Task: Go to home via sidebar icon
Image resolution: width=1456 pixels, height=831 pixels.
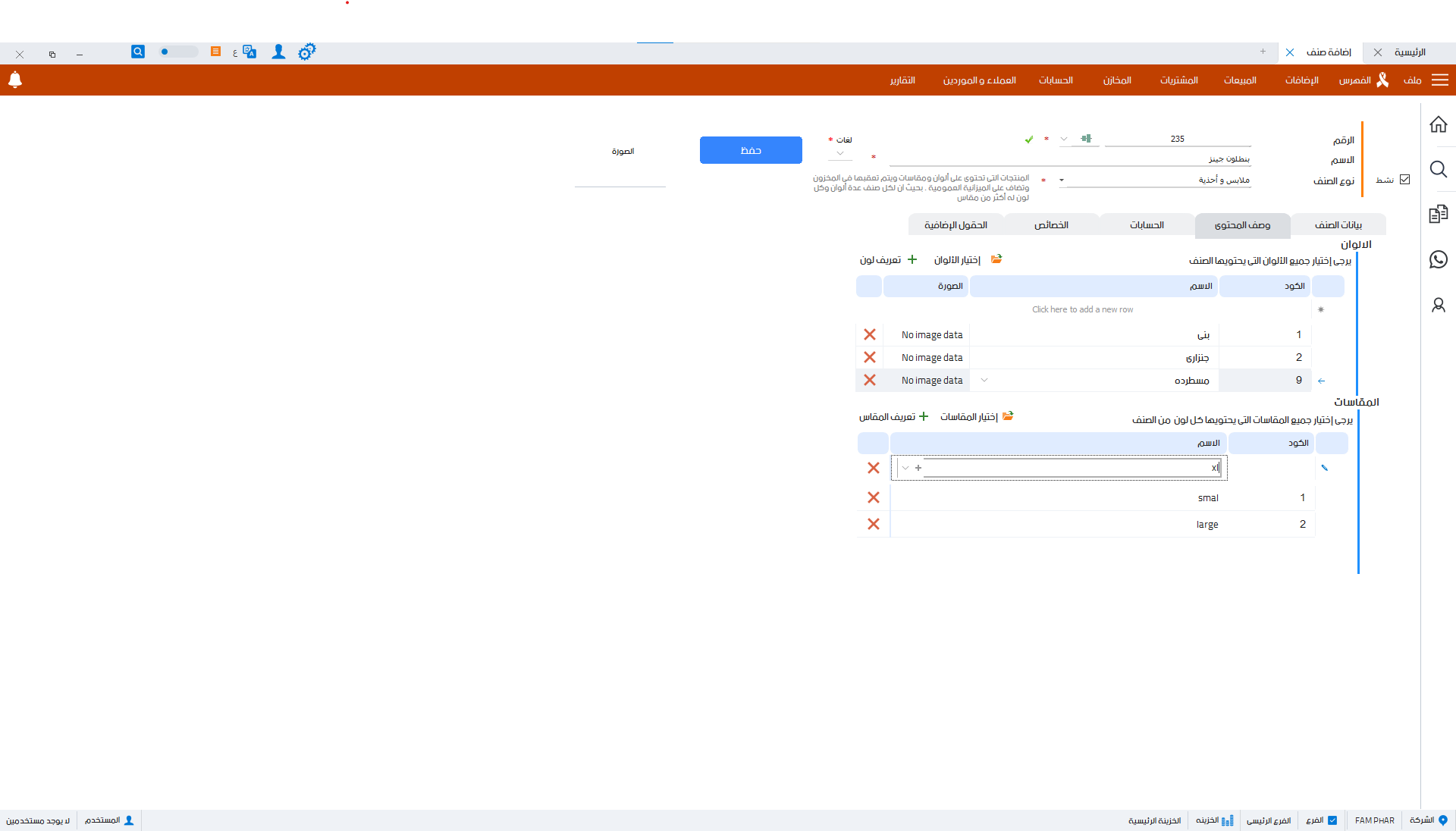Action: pos(1438,124)
